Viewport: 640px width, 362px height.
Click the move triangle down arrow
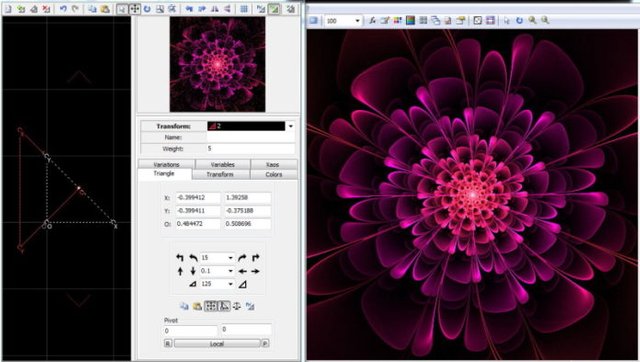point(193,271)
